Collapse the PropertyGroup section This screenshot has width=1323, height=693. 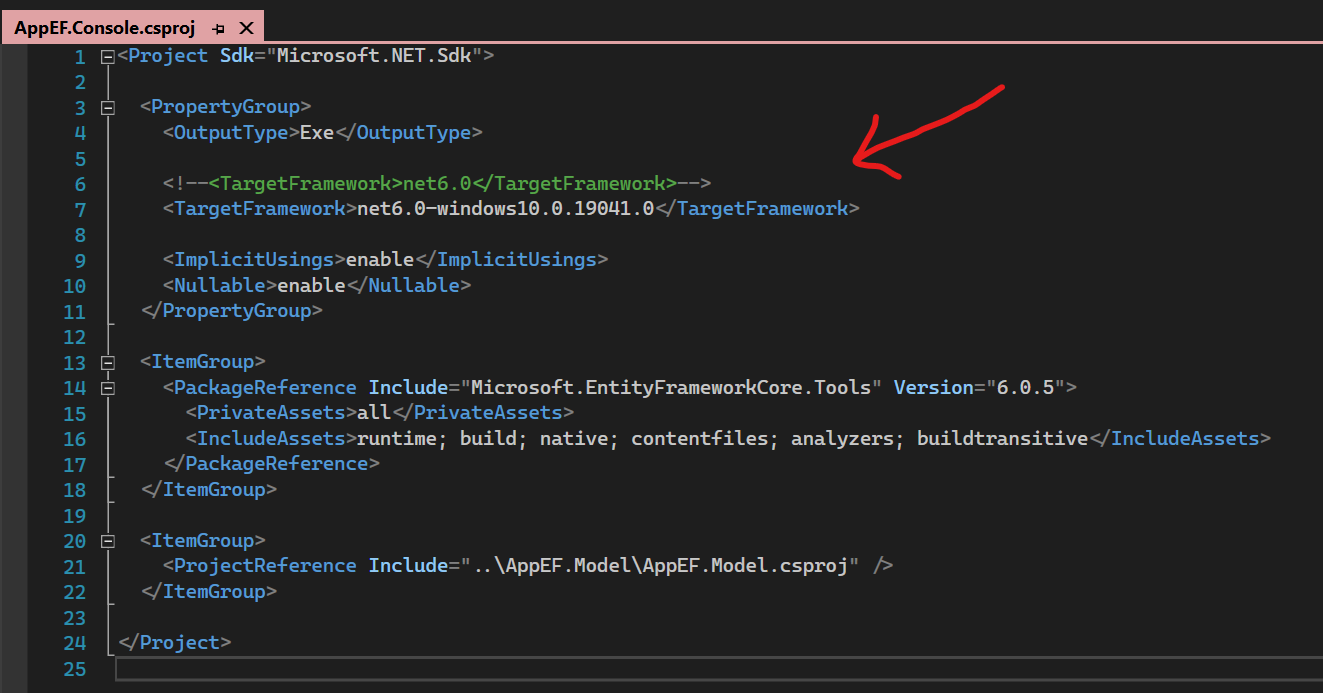tap(107, 107)
